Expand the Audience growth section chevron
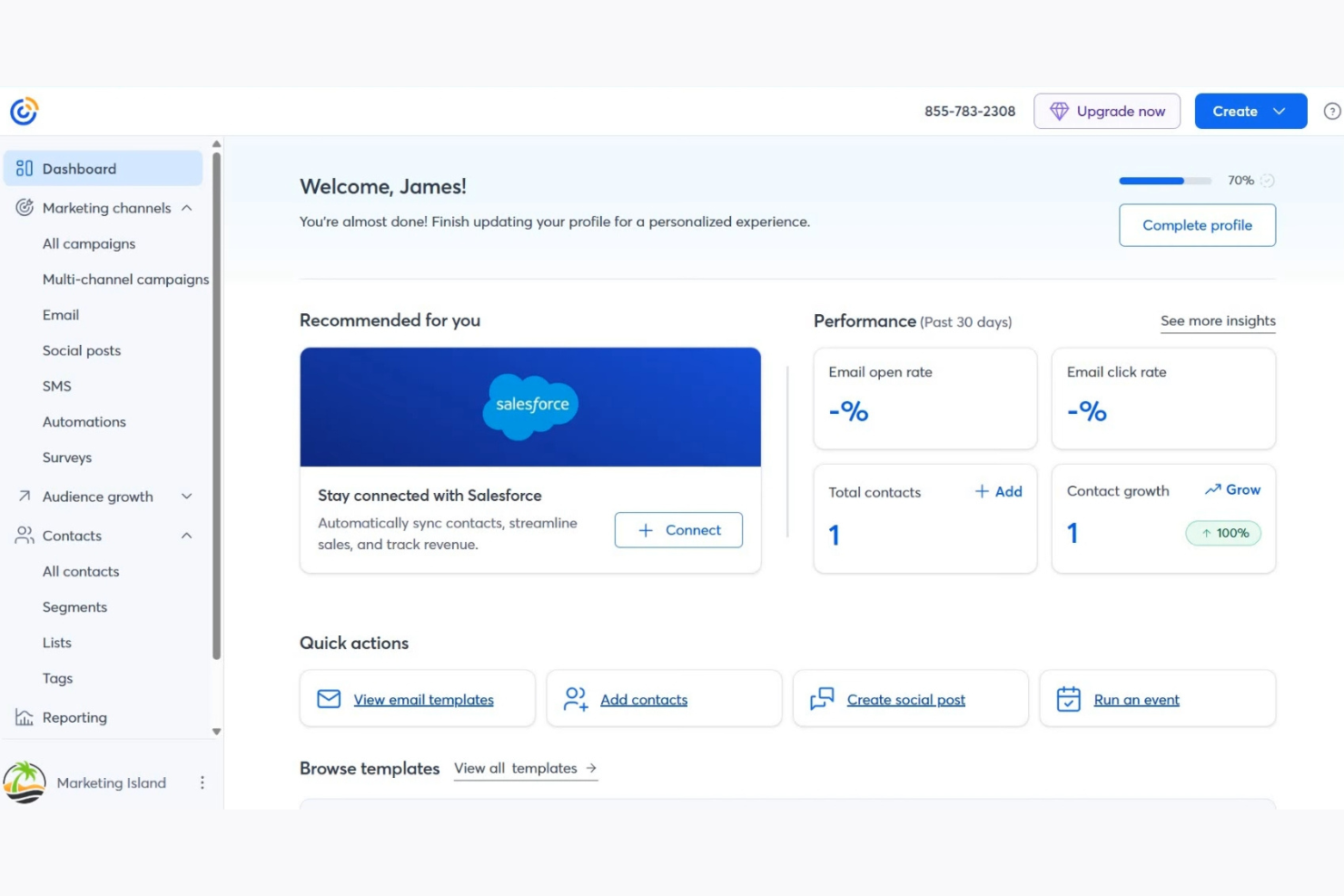The width and height of the screenshot is (1344, 896). tap(186, 496)
